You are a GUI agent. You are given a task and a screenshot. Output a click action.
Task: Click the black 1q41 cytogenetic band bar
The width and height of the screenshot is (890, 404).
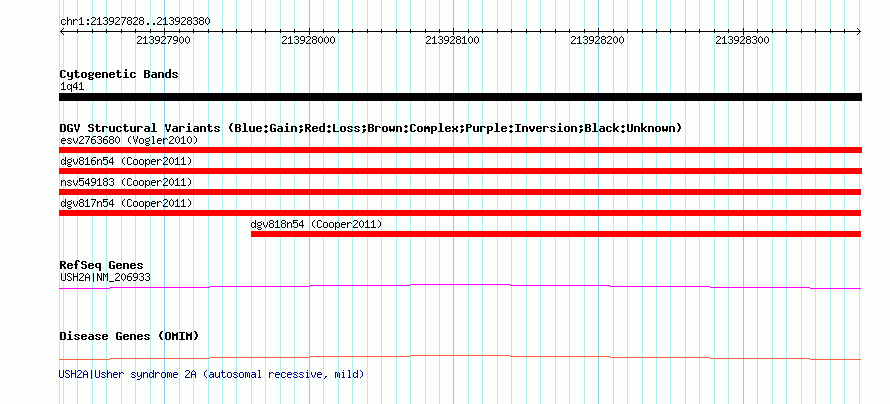click(460, 97)
